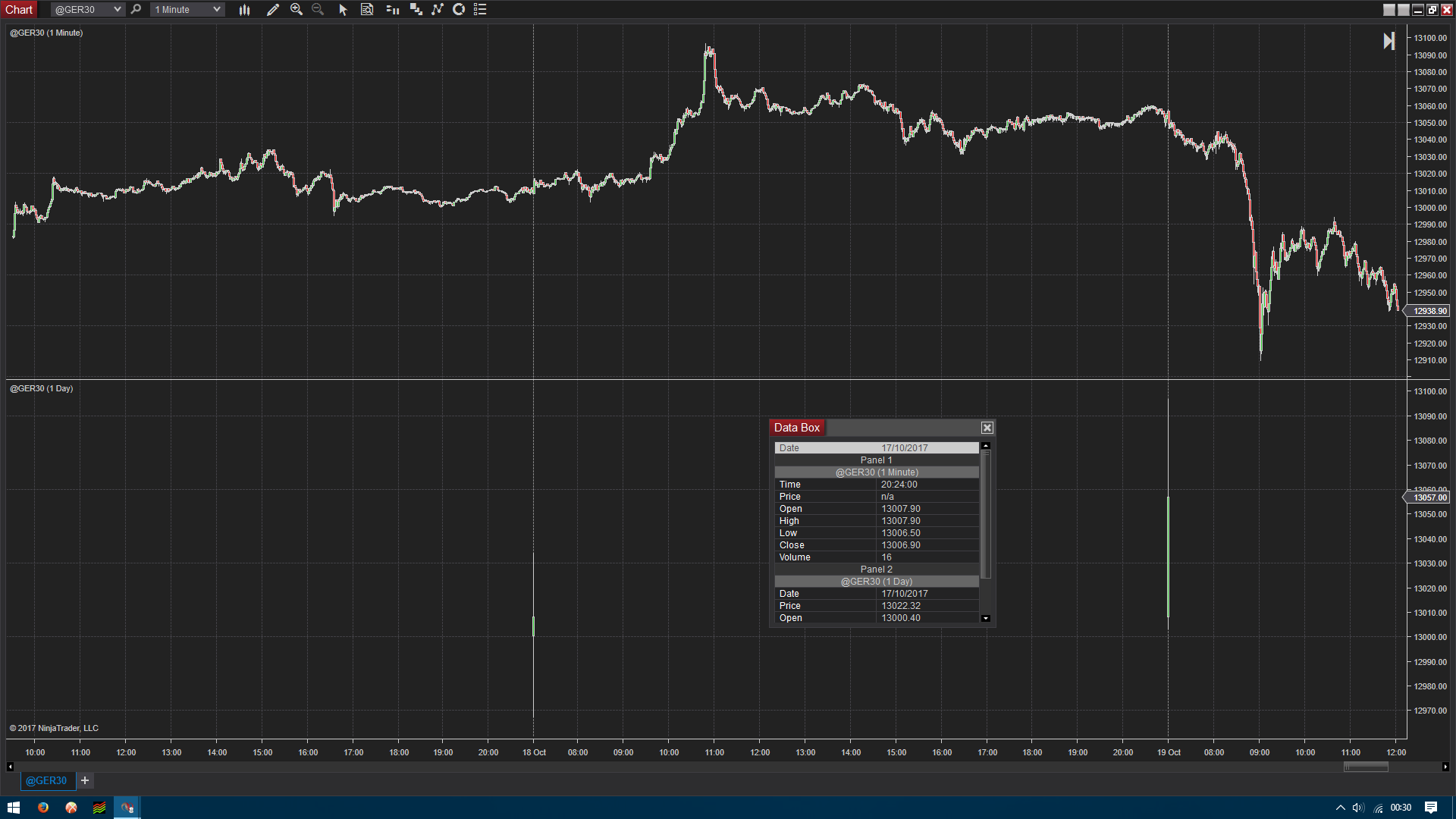
Task: Click the zoom out magnifier icon
Action: [318, 10]
